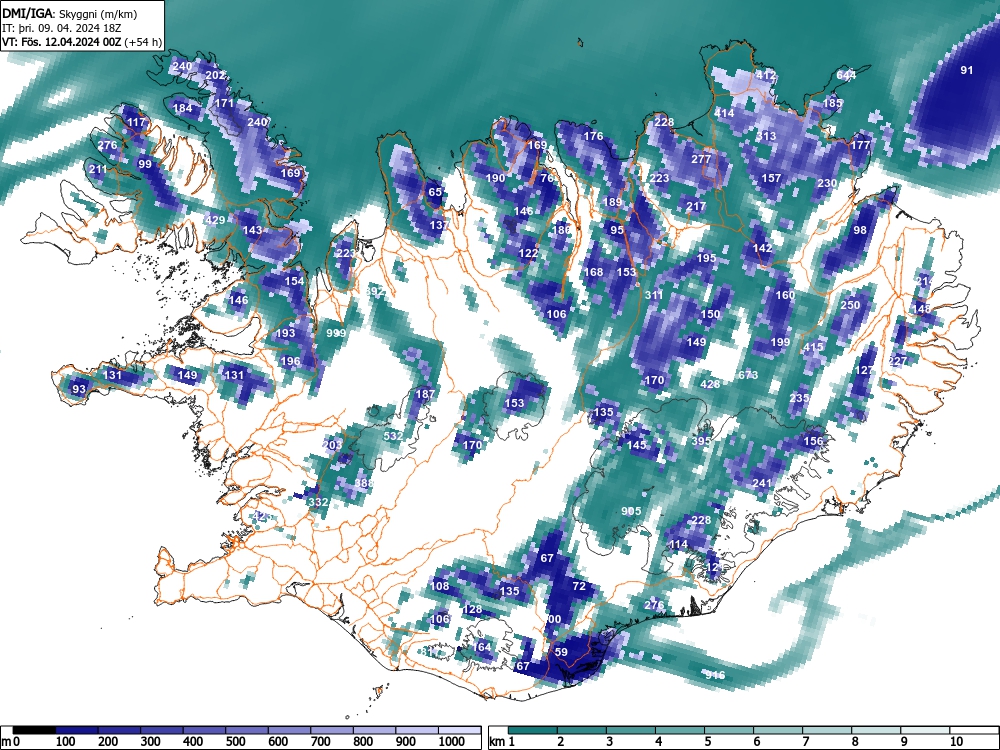Click the visibility value '415'
The width and height of the screenshot is (1000, 750).
(x=813, y=347)
